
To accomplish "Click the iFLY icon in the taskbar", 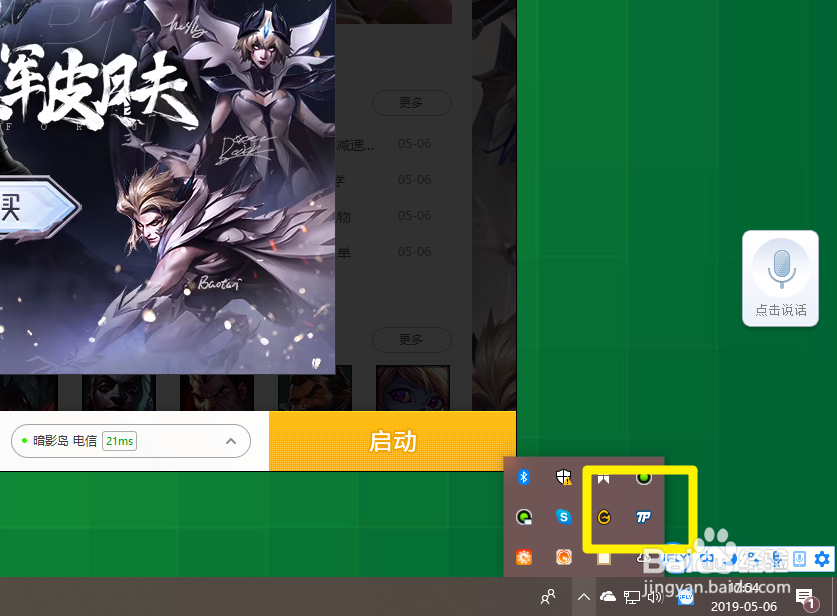I will tap(686, 598).
